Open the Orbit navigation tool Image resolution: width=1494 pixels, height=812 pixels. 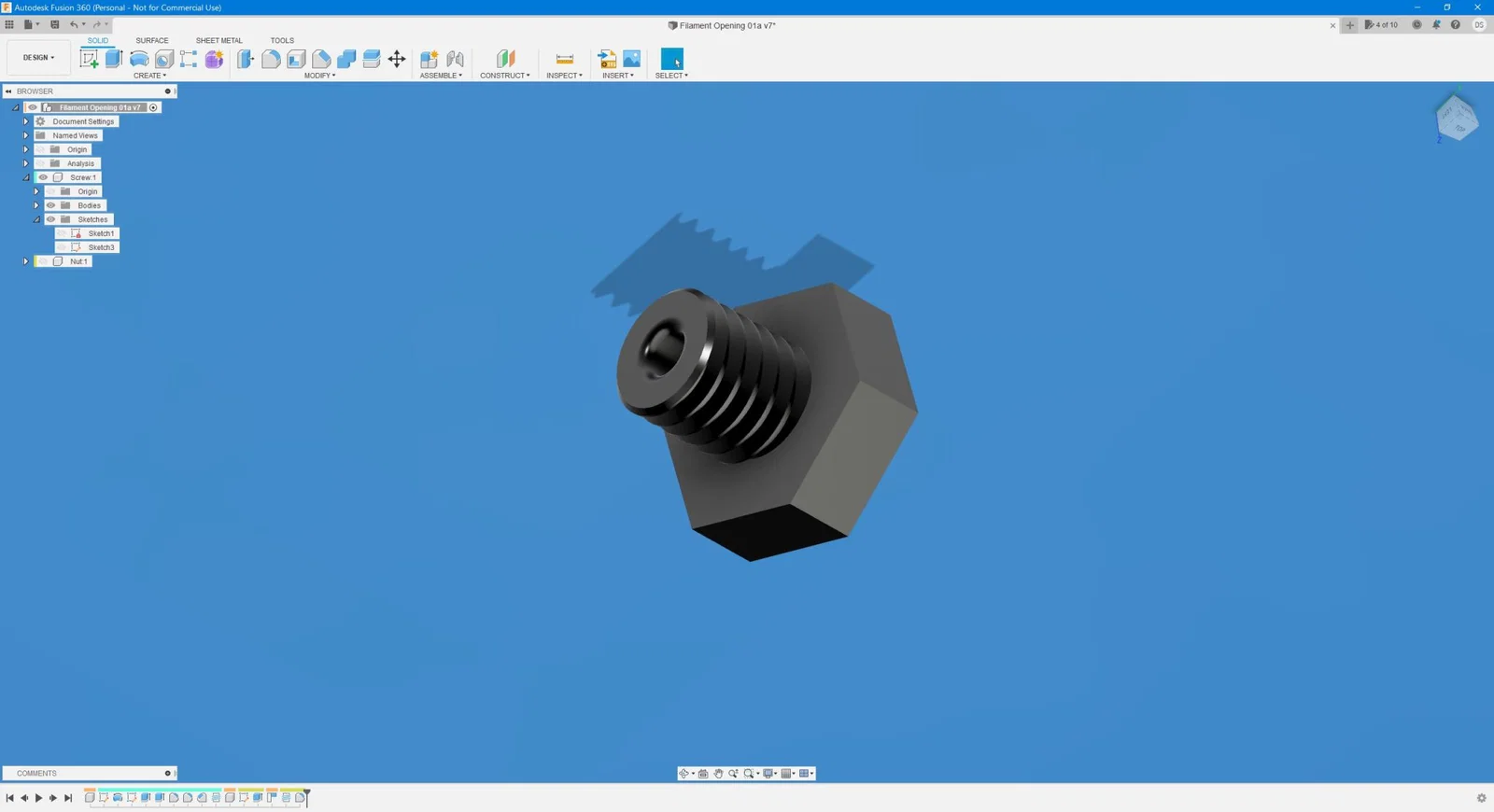pos(684,774)
